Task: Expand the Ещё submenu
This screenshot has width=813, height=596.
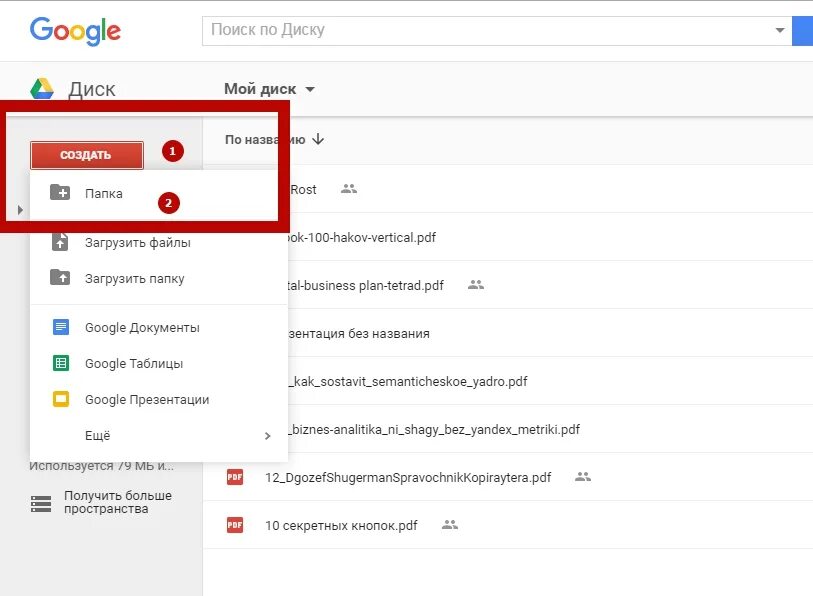Action: click(x=159, y=435)
